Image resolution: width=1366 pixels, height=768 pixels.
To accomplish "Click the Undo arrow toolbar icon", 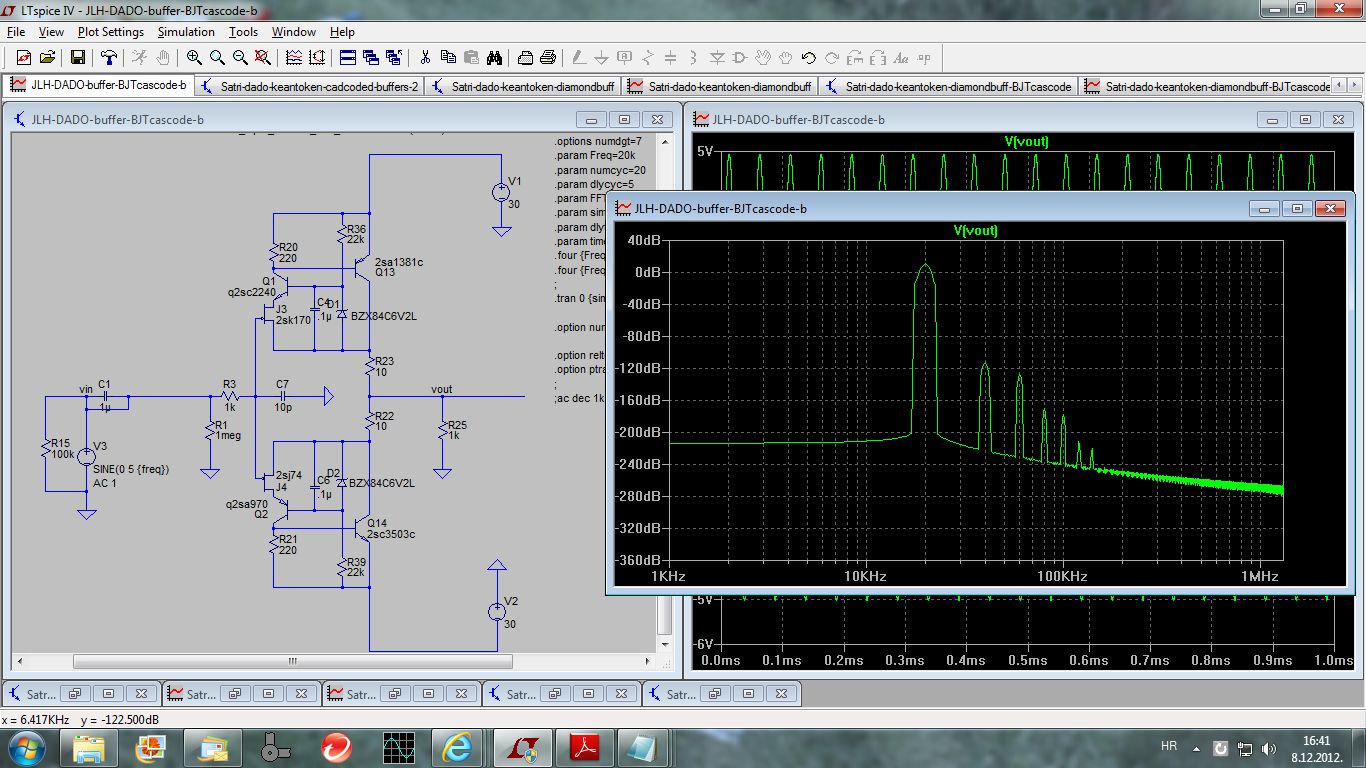I will coord(809,58).
